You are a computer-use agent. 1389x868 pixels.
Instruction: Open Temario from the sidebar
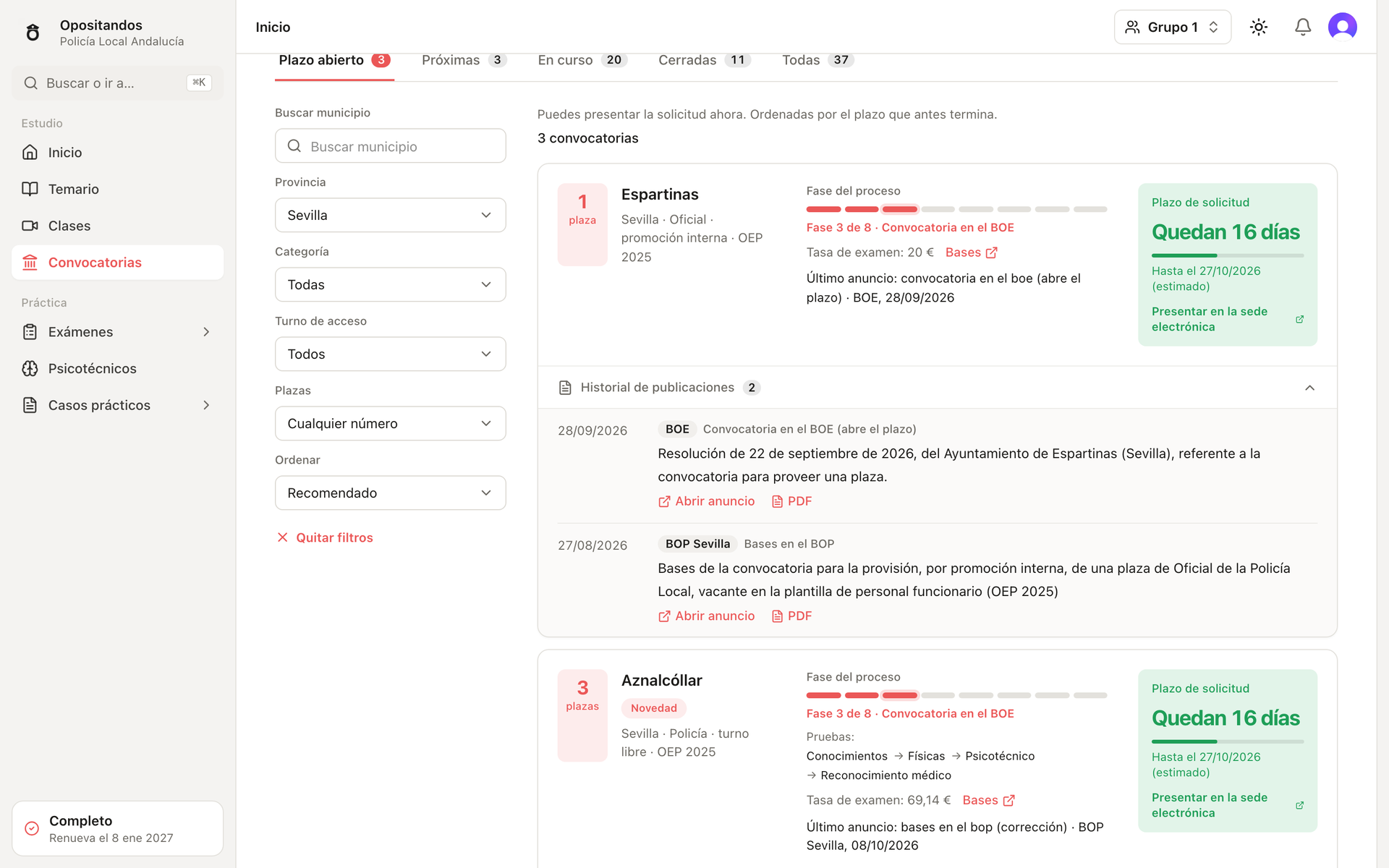(x=117, y=189)
